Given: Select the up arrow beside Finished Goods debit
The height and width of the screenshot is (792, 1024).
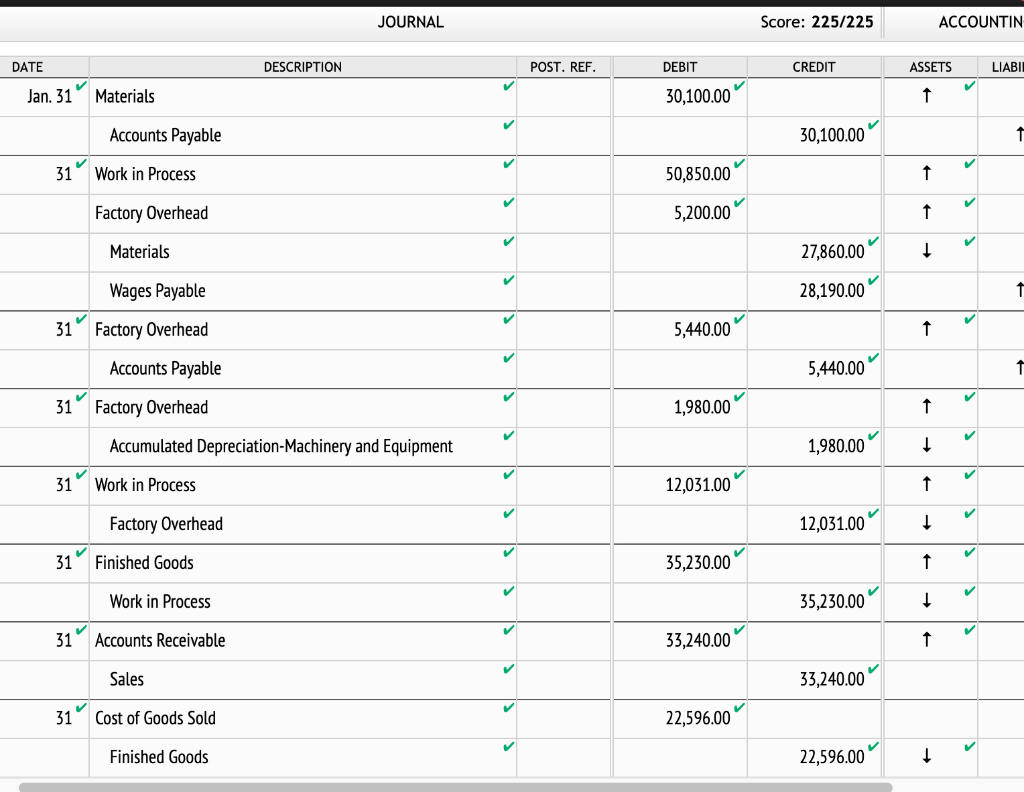Looking at the screenshot, I should point(928,563).
